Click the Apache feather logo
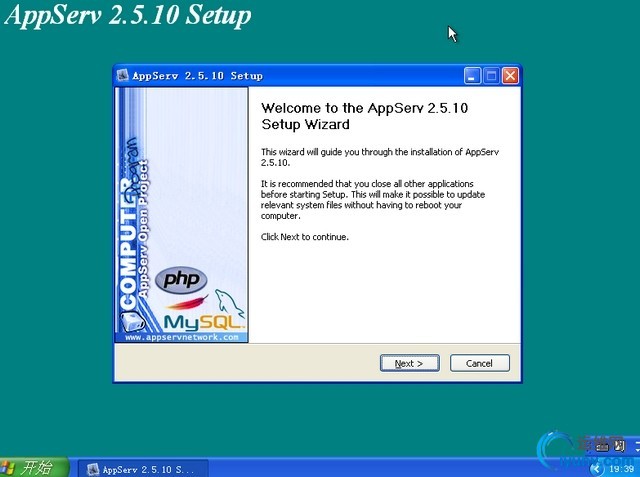 (187, 303)
